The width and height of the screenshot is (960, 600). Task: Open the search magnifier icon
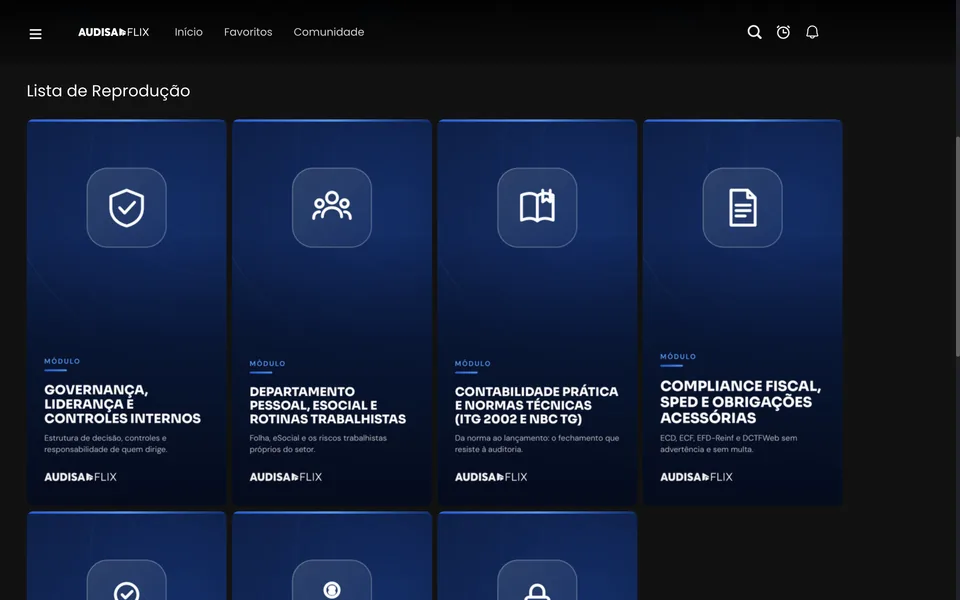coord(754,32)
